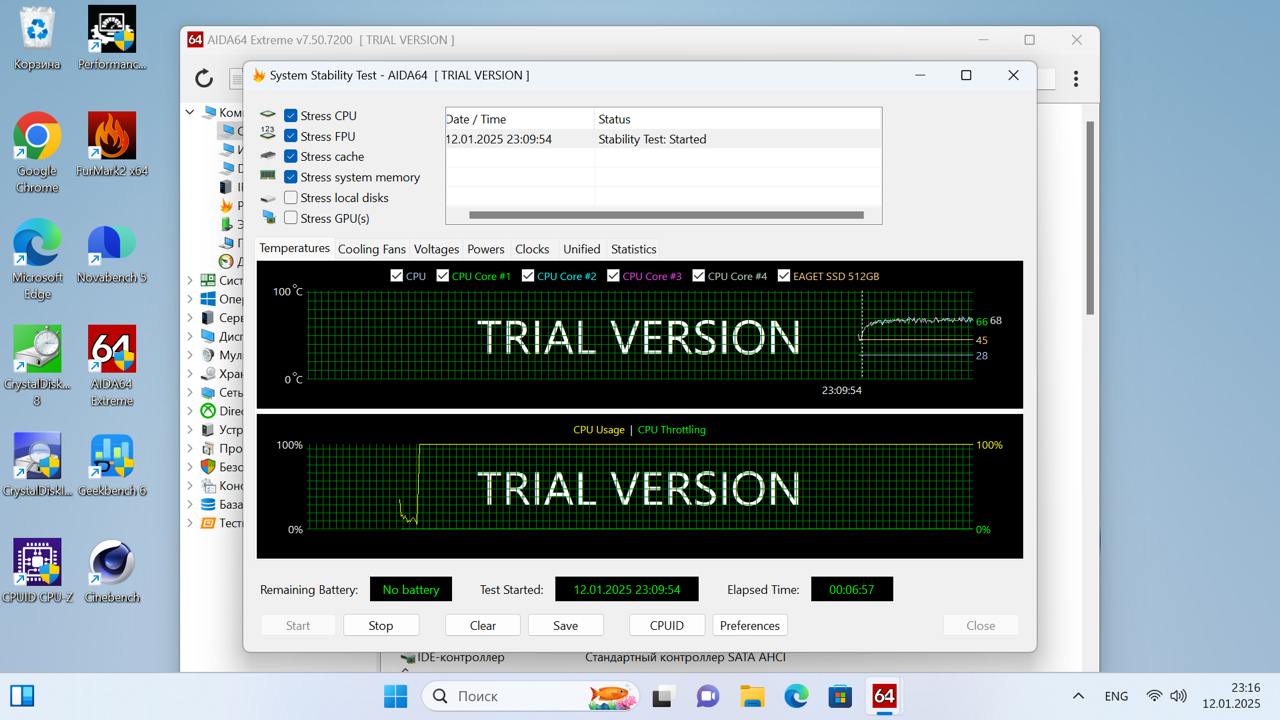
Task: Show hidden tray icons via taskbar chevron
Action: pyautogui.click(x=1078, y=696)
